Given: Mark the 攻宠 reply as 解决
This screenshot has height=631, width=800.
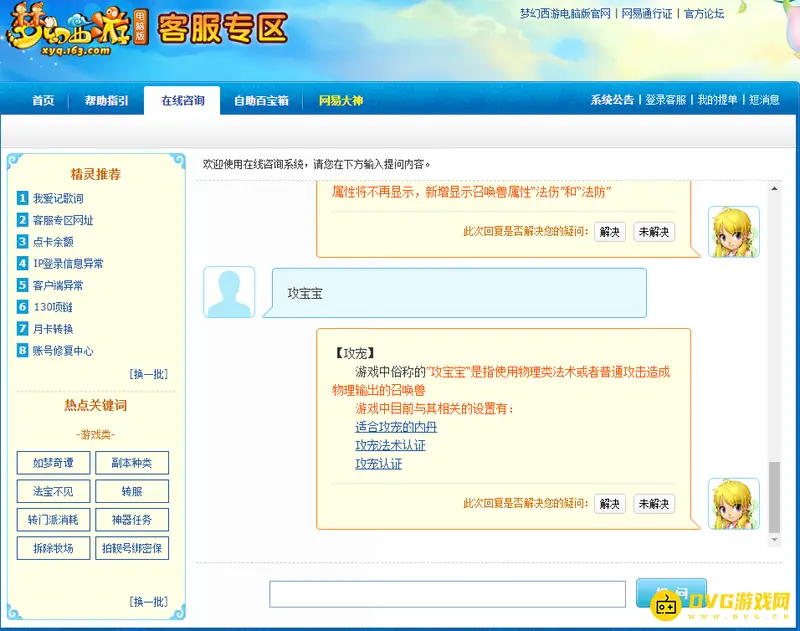Looking at the screenshot, I should click(610, 504).
